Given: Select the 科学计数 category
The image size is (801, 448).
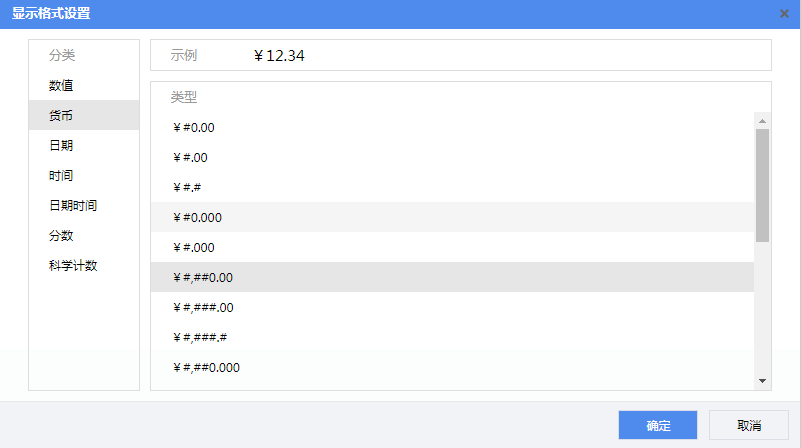Looking at the screenshot, I should (x=73, y=266).
